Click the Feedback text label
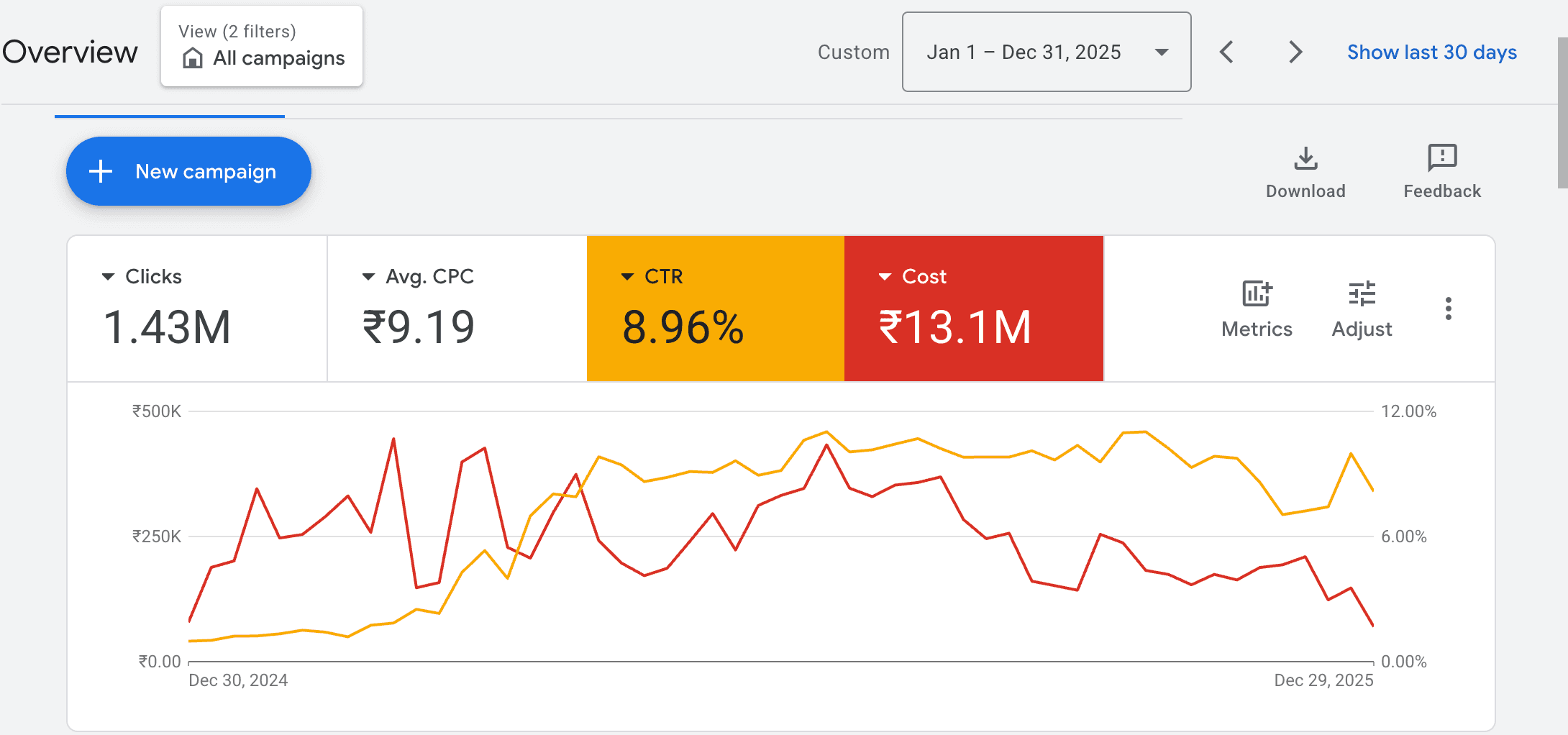The height and width of the screenshot is (735, 1568). pos(1442,191)
